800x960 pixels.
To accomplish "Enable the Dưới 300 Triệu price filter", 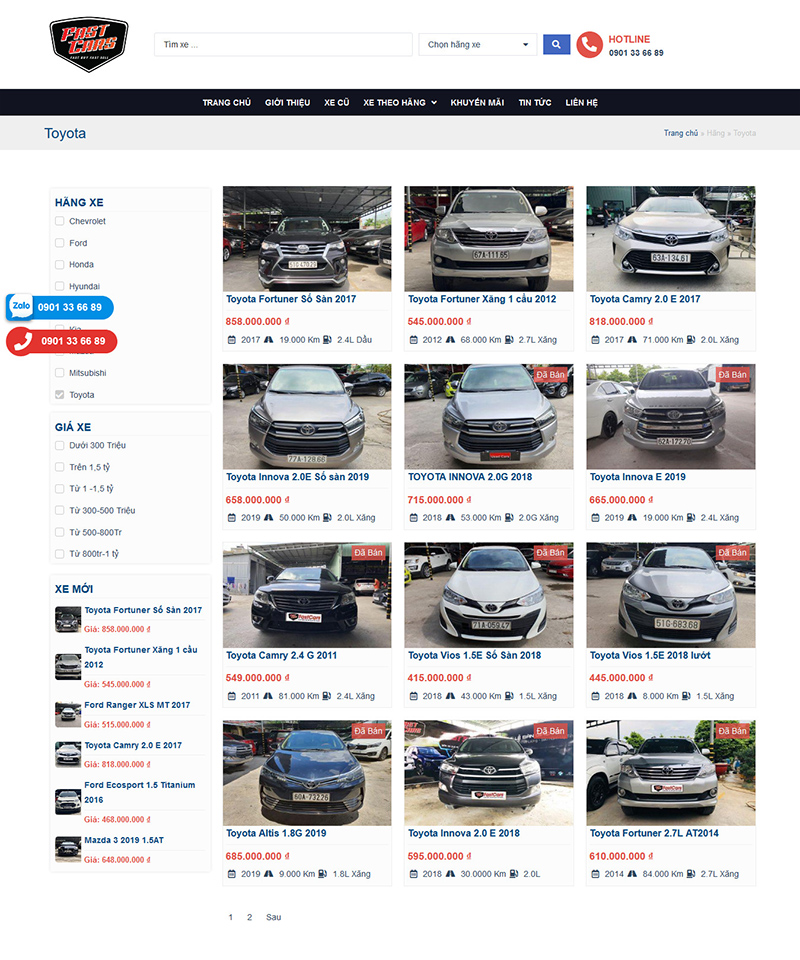I will click(x=60, y=445).
